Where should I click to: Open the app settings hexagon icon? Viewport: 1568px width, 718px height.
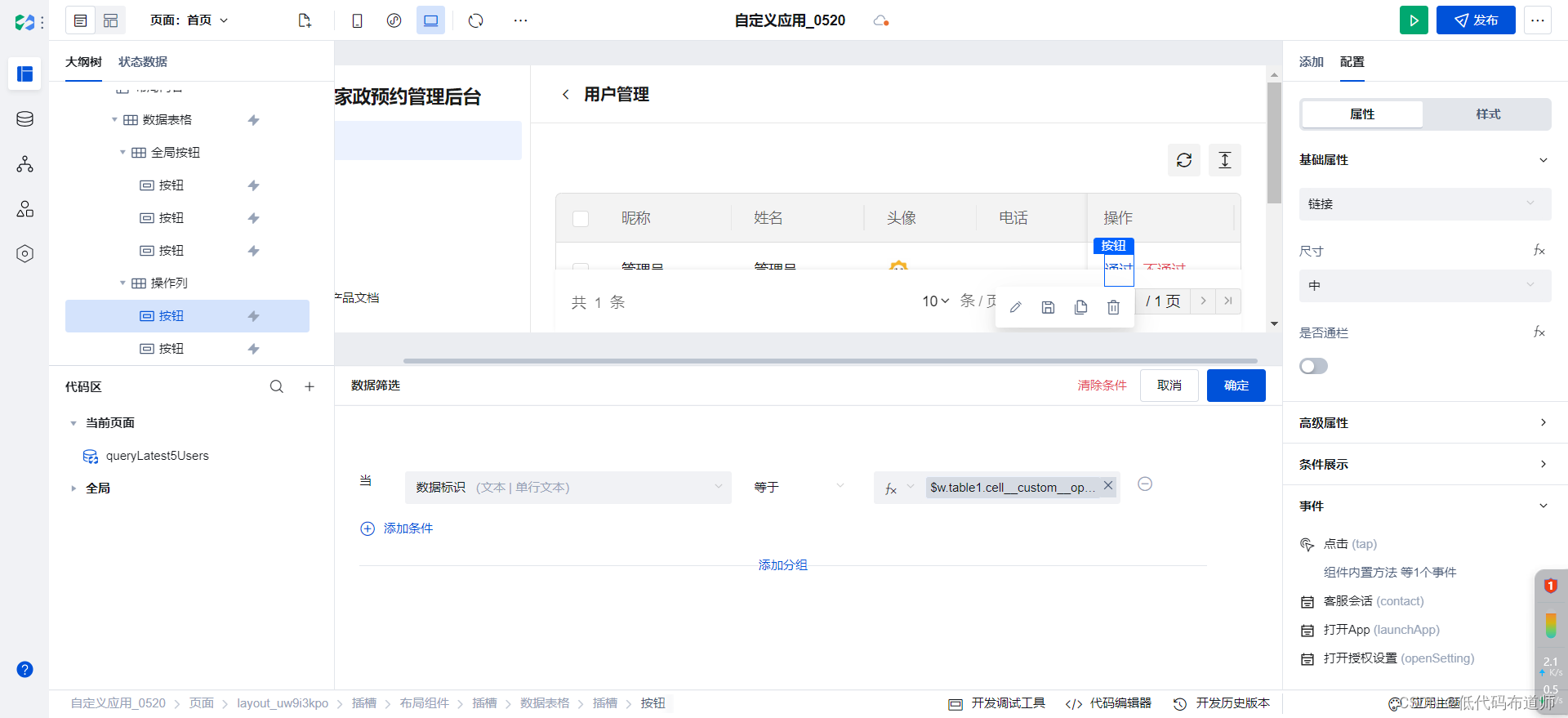click(24, 254)
